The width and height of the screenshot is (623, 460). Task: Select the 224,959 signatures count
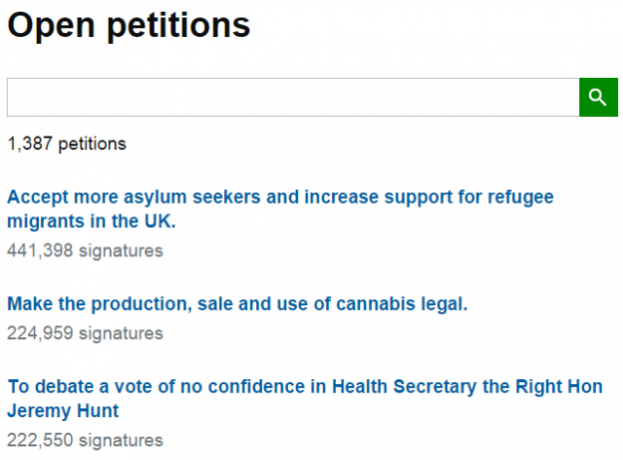click(x=85, y=333)
